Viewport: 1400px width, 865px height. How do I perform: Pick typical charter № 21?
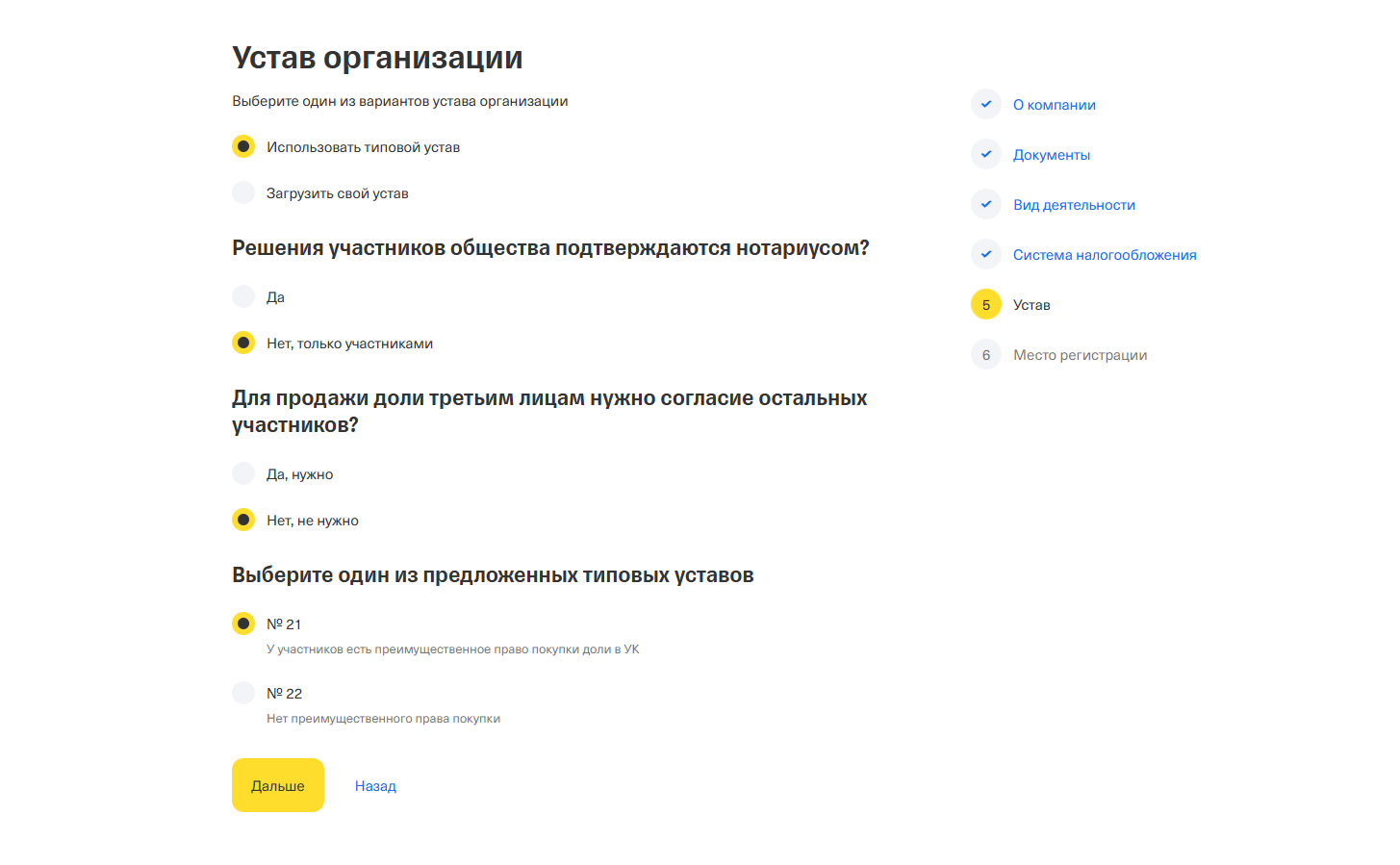(243, 623)
